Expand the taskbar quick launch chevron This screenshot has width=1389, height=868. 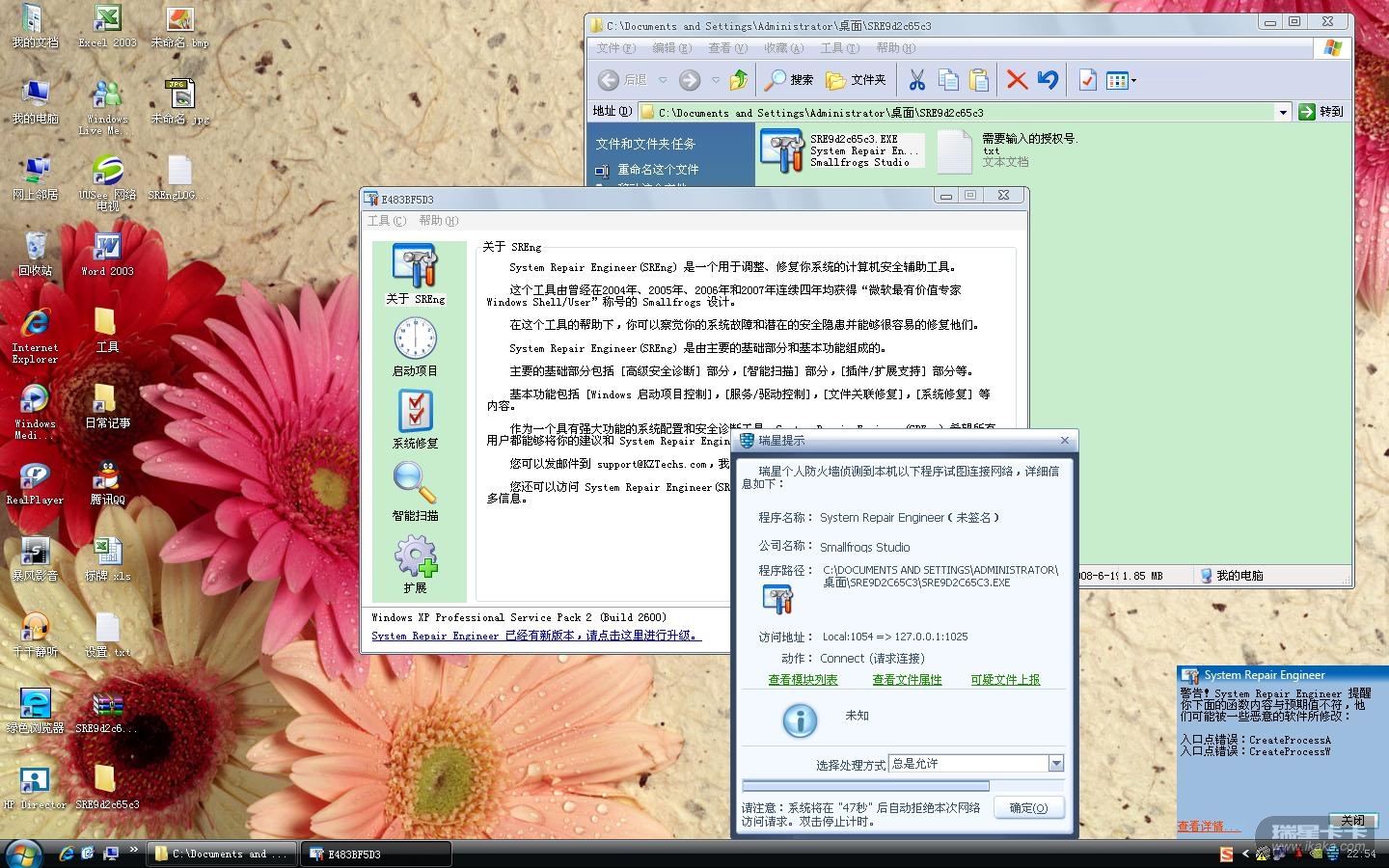[x=133, y=852]
